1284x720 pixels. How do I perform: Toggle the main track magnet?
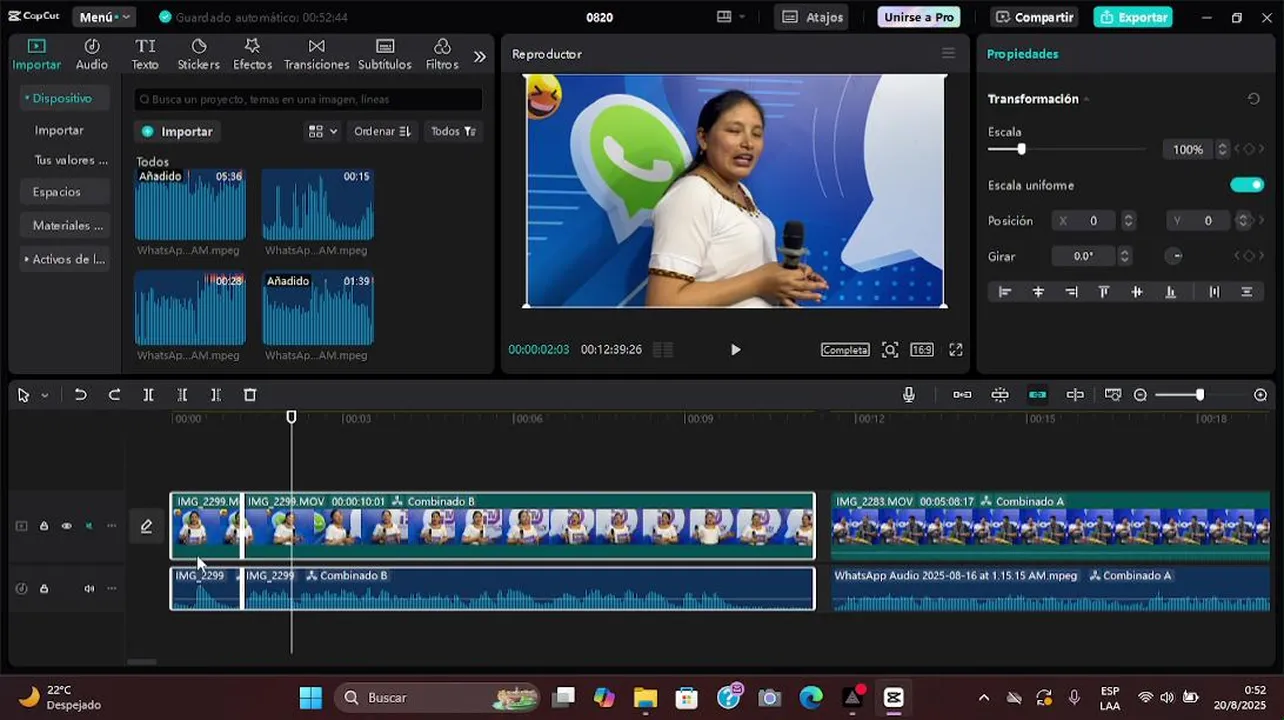click(x=962, y=395)
